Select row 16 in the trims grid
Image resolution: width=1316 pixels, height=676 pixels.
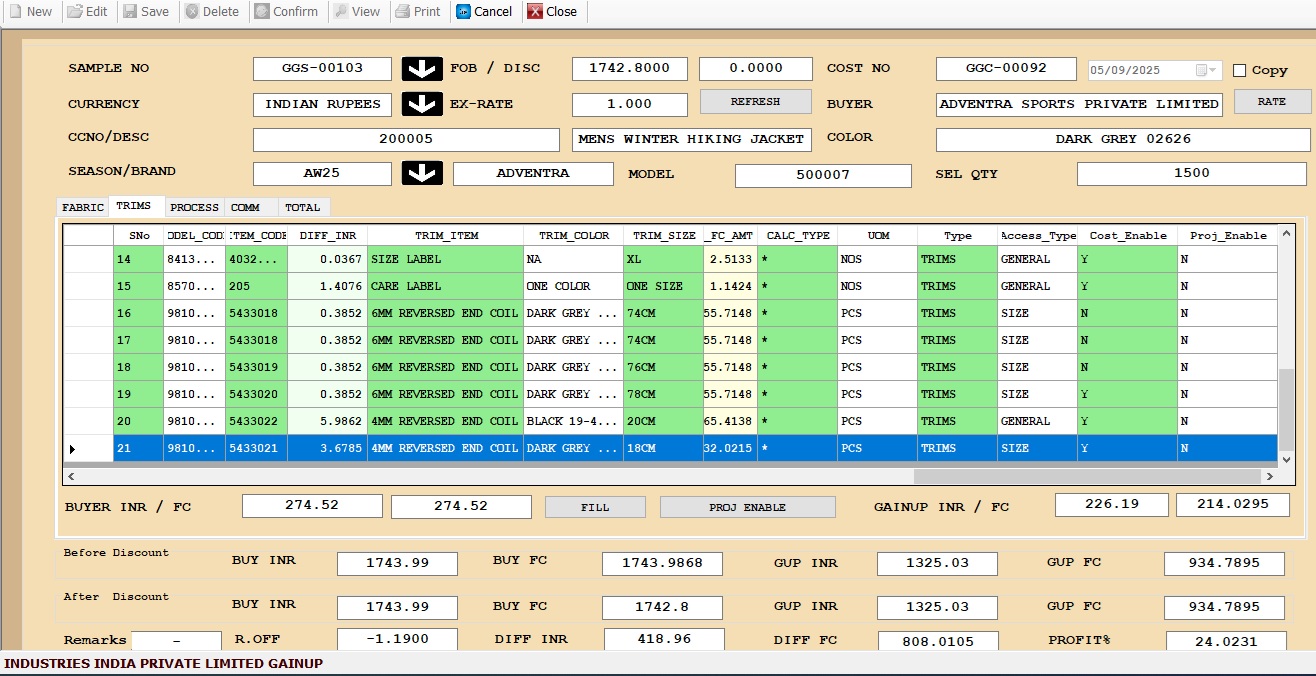[x=88, y=313]
